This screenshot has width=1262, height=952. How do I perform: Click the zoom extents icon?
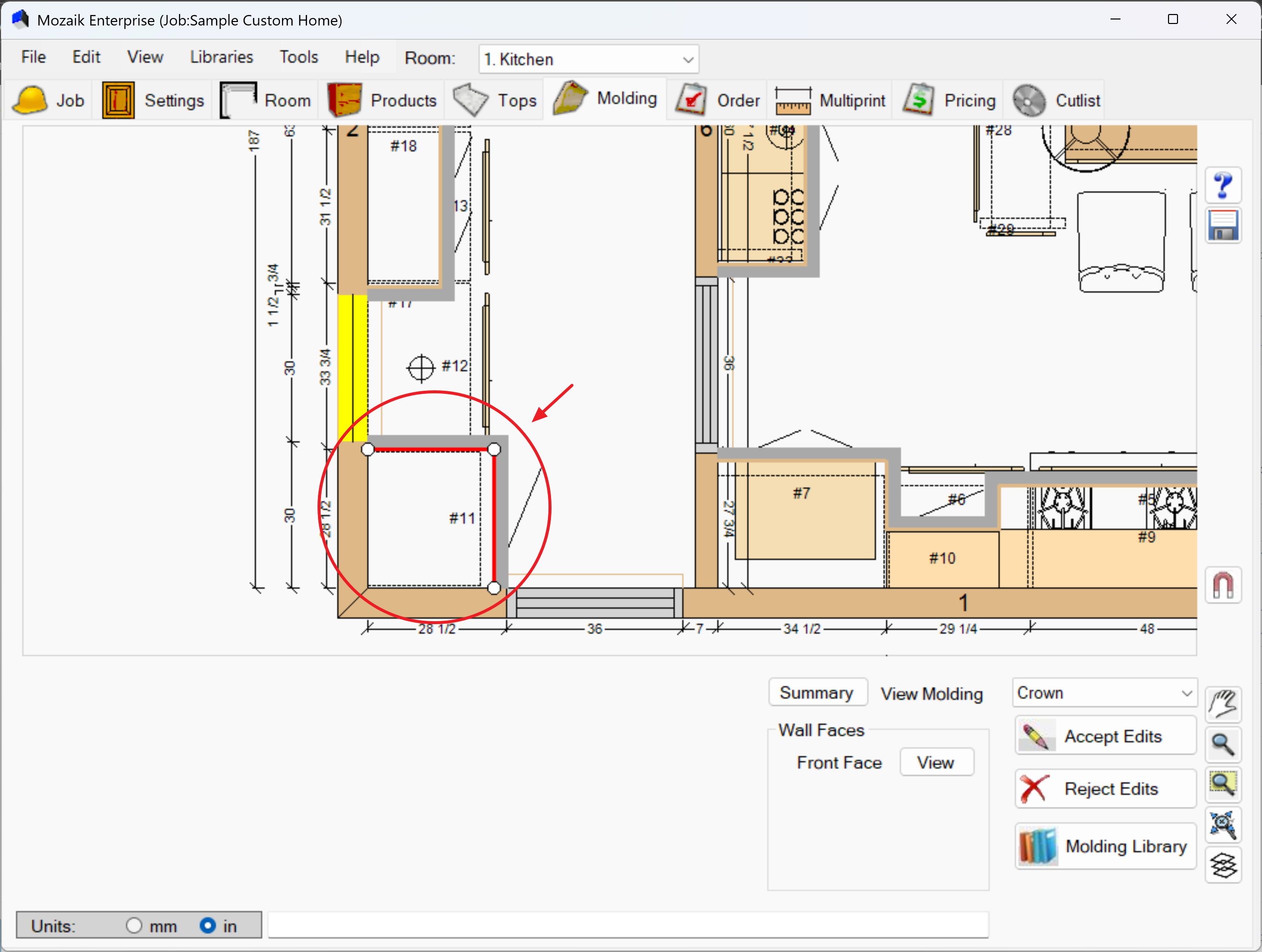(1222, 824)
